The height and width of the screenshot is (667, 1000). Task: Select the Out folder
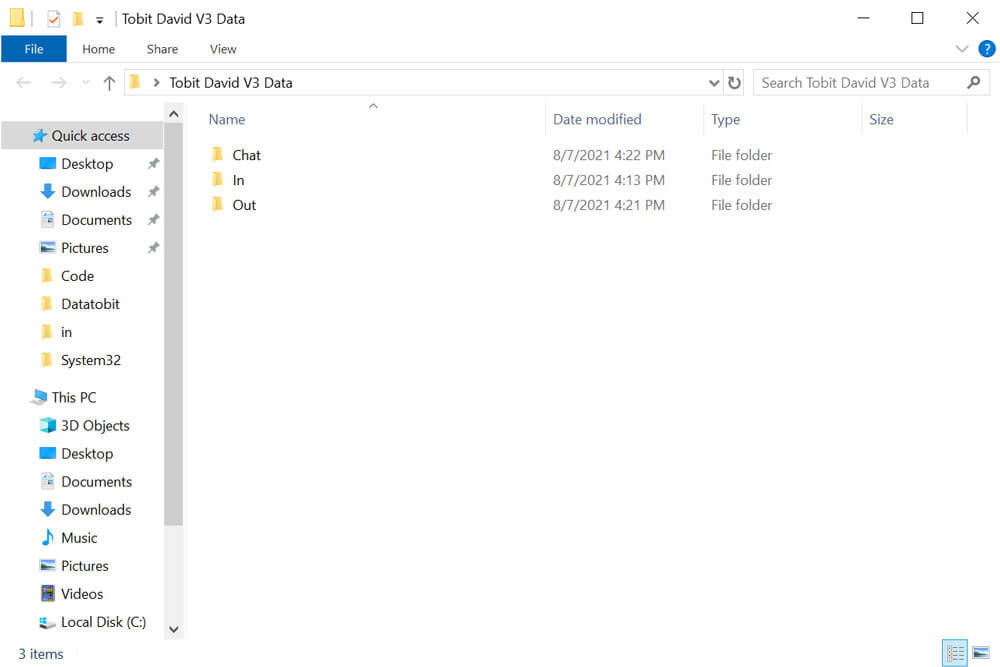(244, 205)
